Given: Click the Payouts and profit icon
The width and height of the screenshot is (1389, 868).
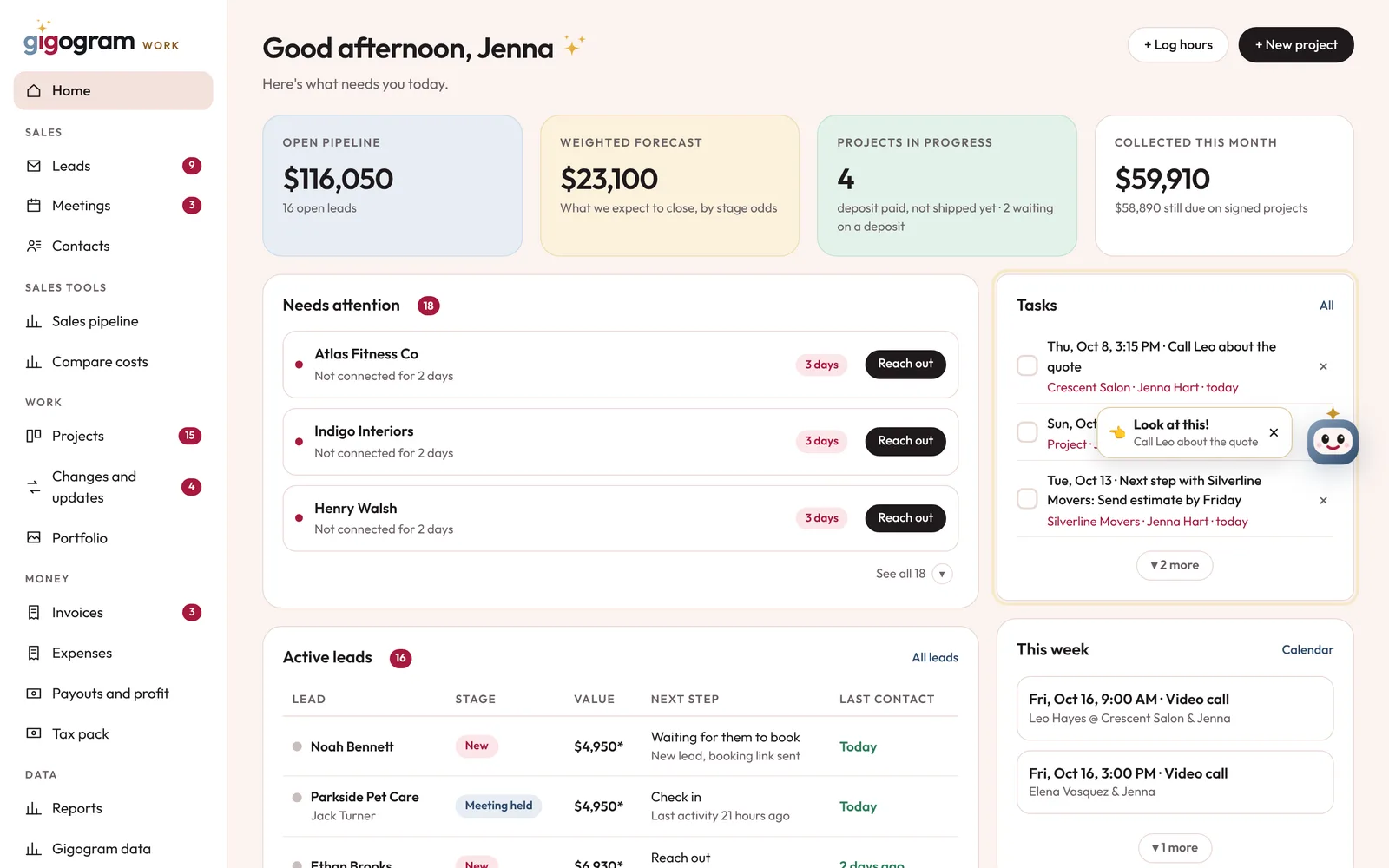Looking at the screenshot, I should click(34, 694).
